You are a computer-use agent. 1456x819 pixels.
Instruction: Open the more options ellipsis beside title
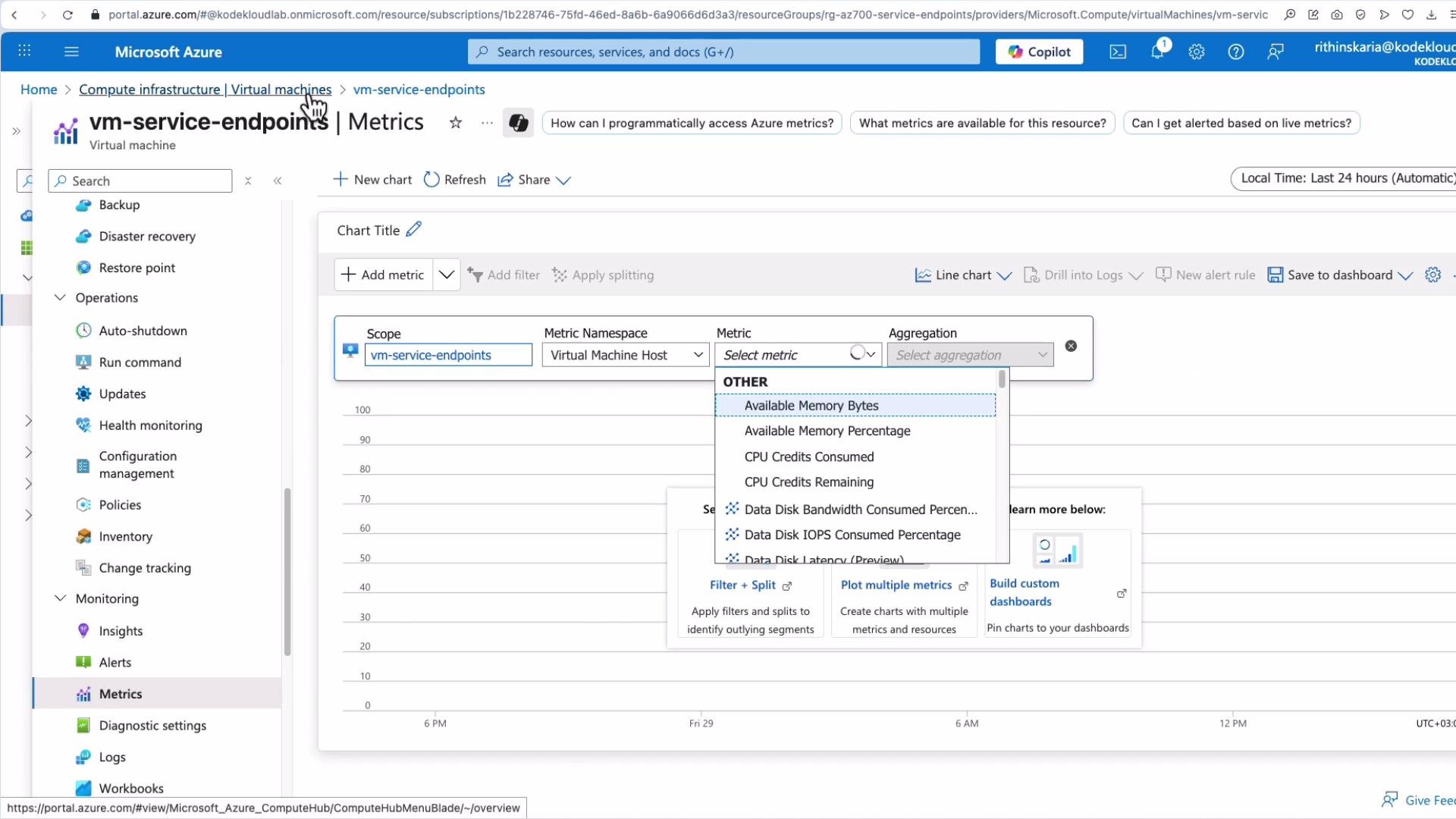pyautogui.click(x=487, y=122)
